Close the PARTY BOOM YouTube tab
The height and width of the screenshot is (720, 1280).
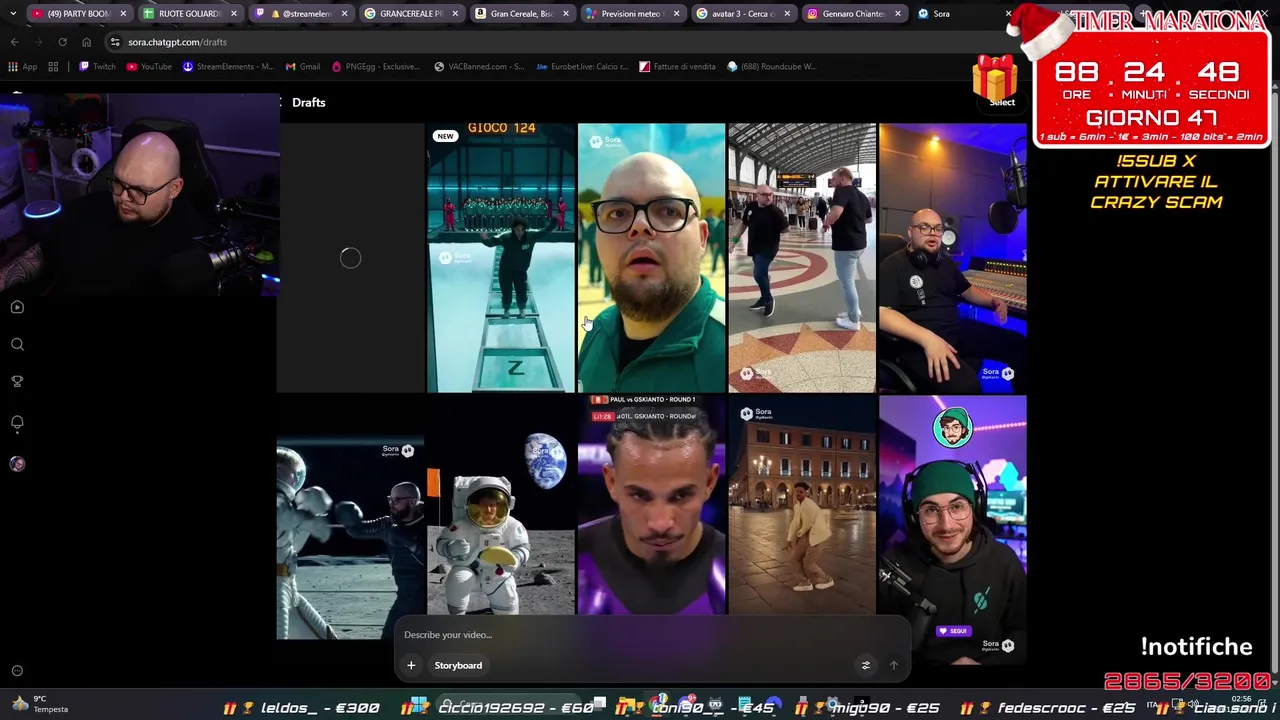[123, 14]
